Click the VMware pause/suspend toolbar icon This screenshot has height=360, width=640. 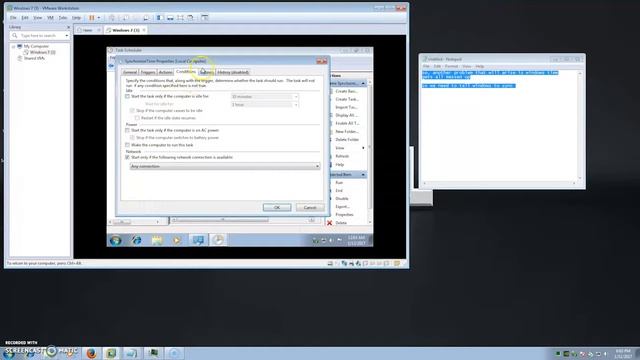tap(92, 18)
